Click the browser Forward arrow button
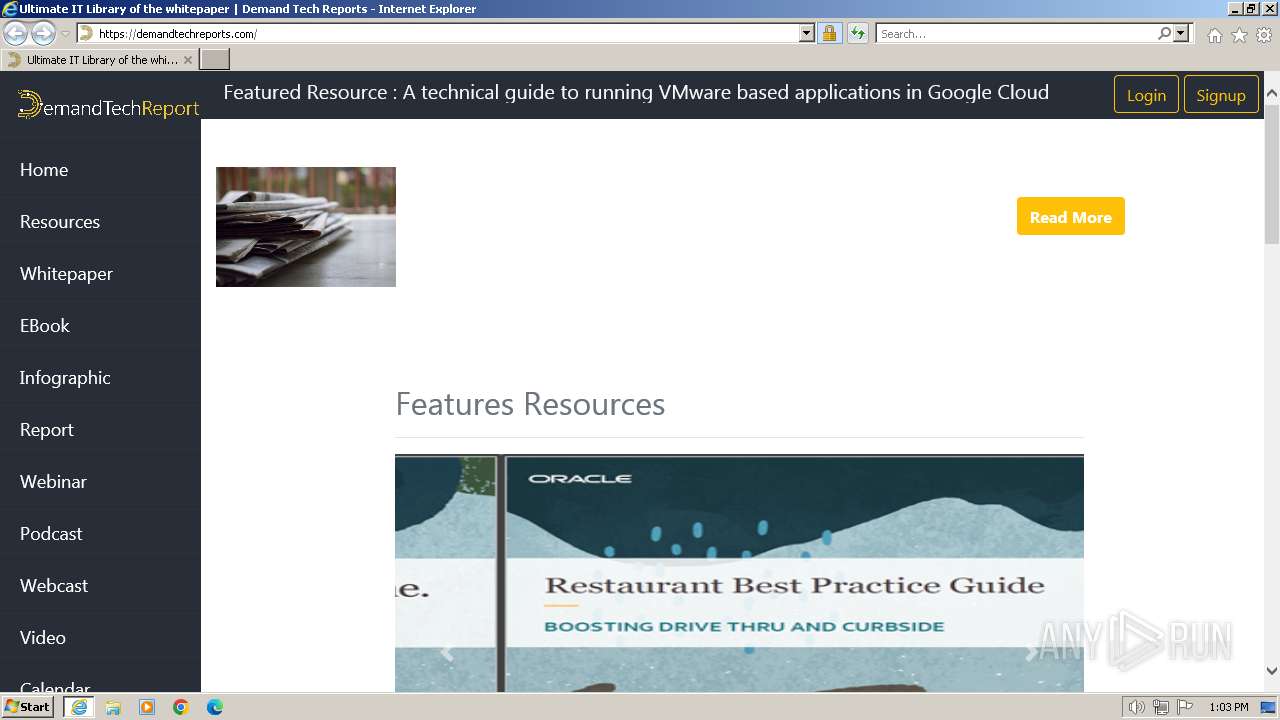The height and width of the screenshot is (720, 1280). (43, 34)
